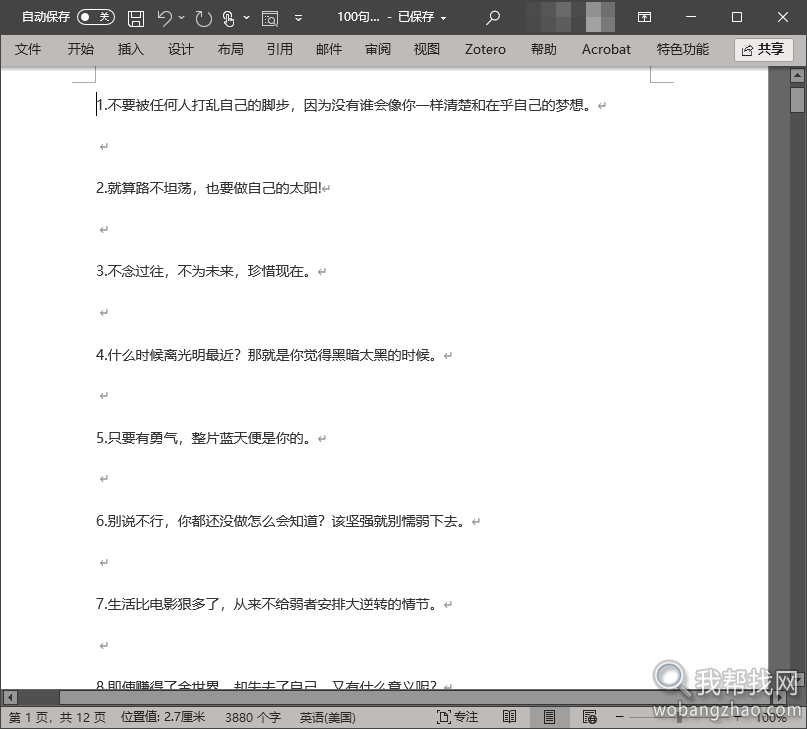Click the horizontal scrollbar track thumb
This screenshot has height=729, width=807.
[x=414, y=698]
